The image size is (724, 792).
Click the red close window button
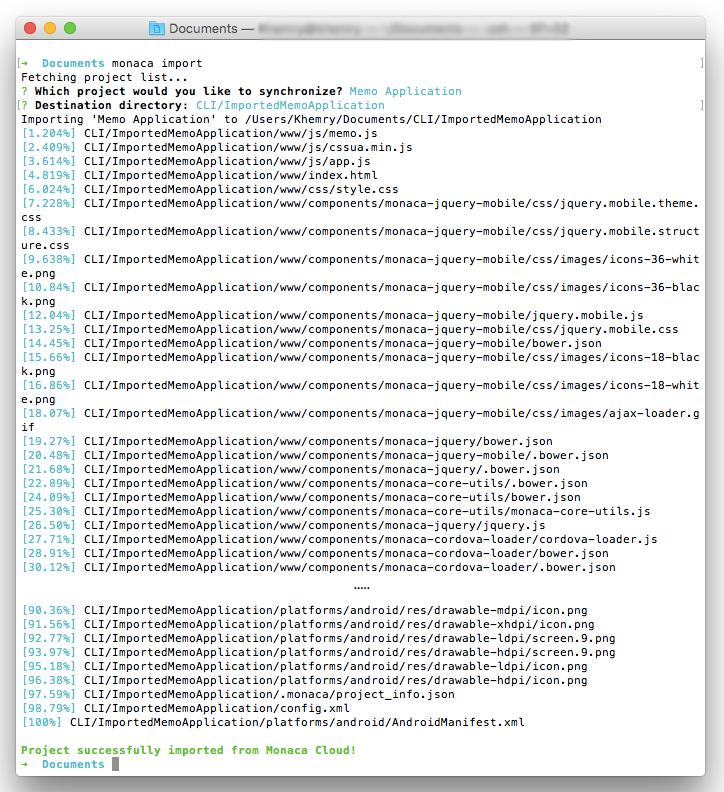[x=30, y=28]
